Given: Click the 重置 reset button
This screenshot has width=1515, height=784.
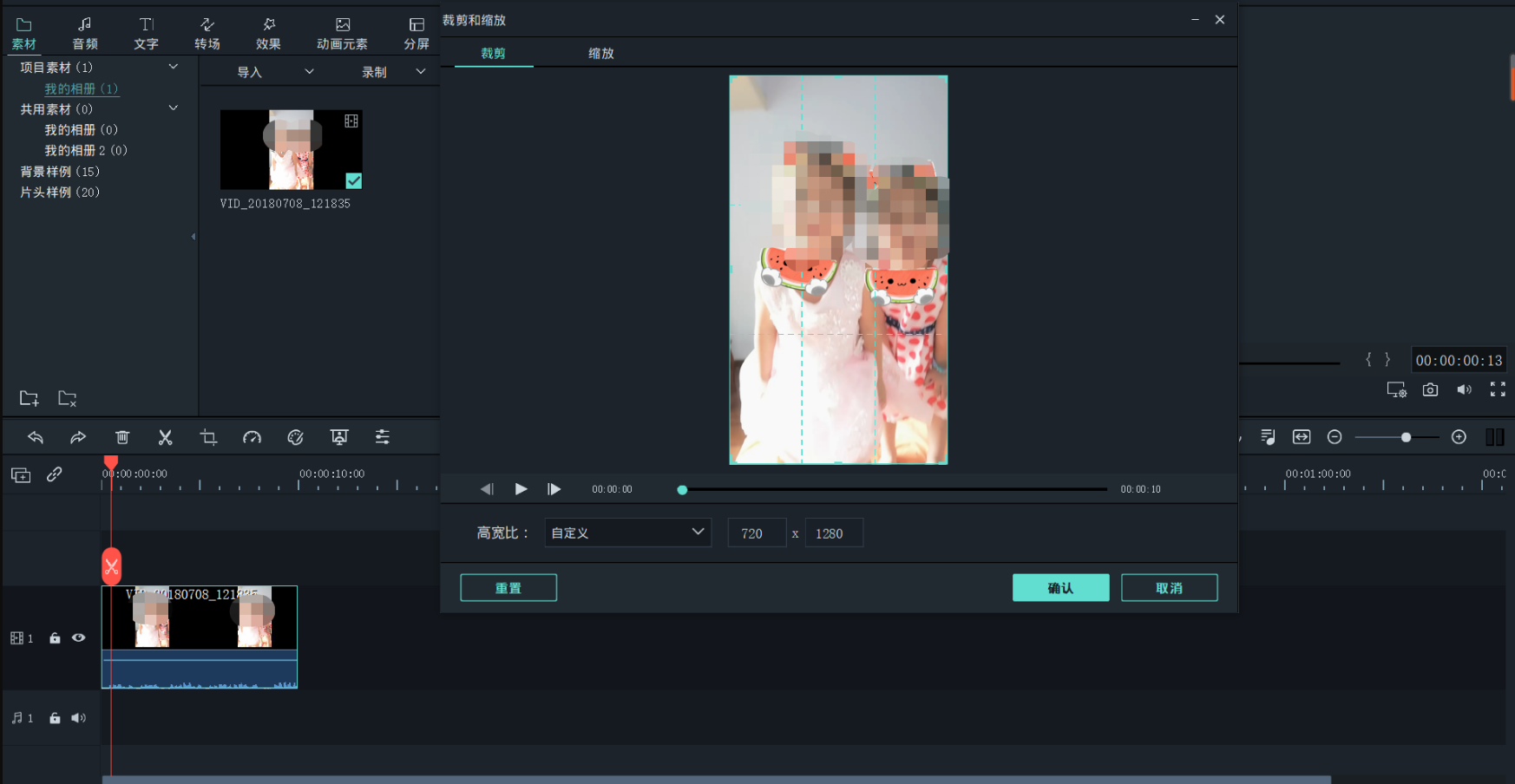Looking at the screenshot, I should tap(508, 587).
